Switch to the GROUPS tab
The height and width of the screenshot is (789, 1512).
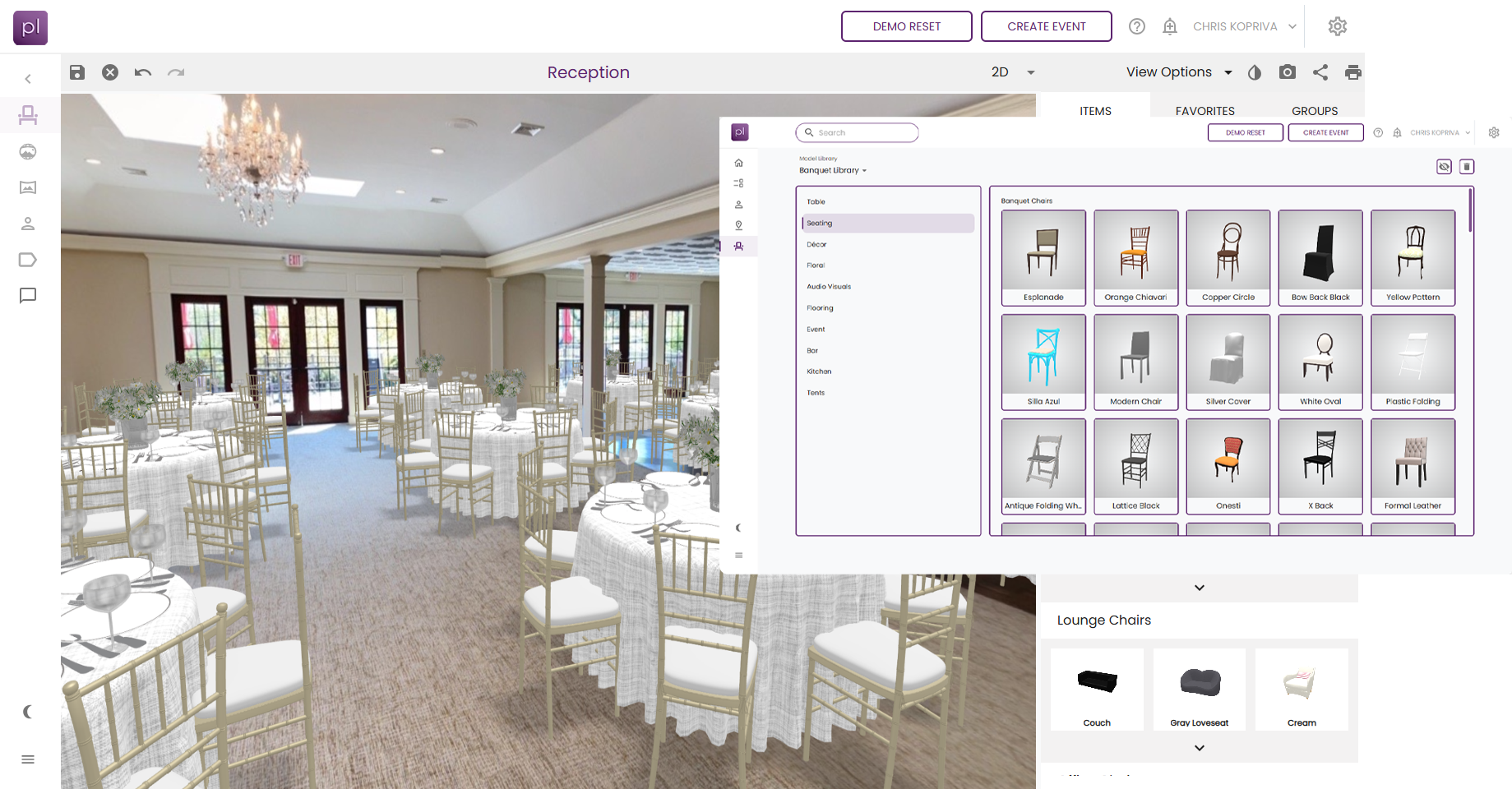(x=1315, y=111)
